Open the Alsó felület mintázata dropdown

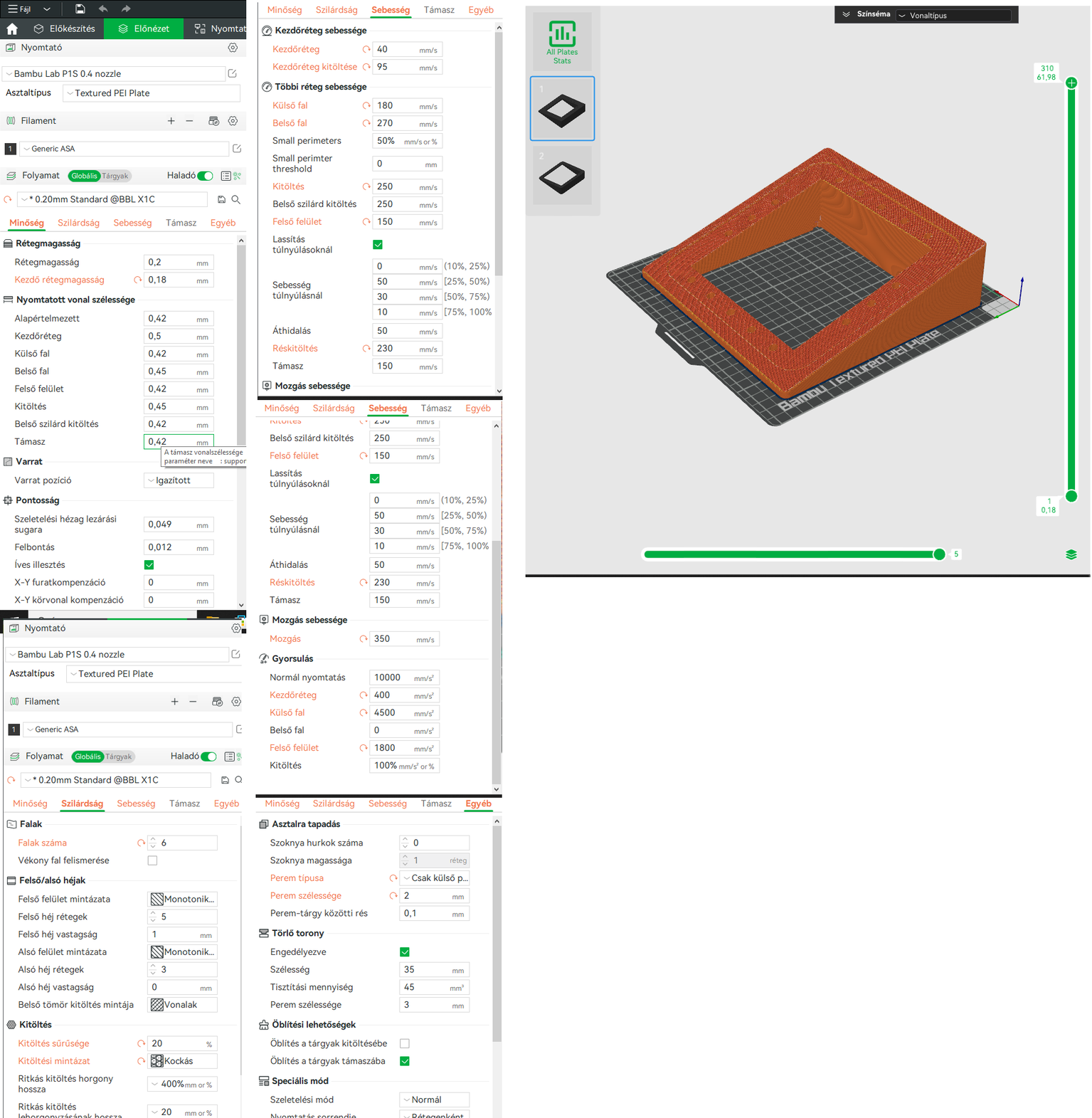(182, 951)
